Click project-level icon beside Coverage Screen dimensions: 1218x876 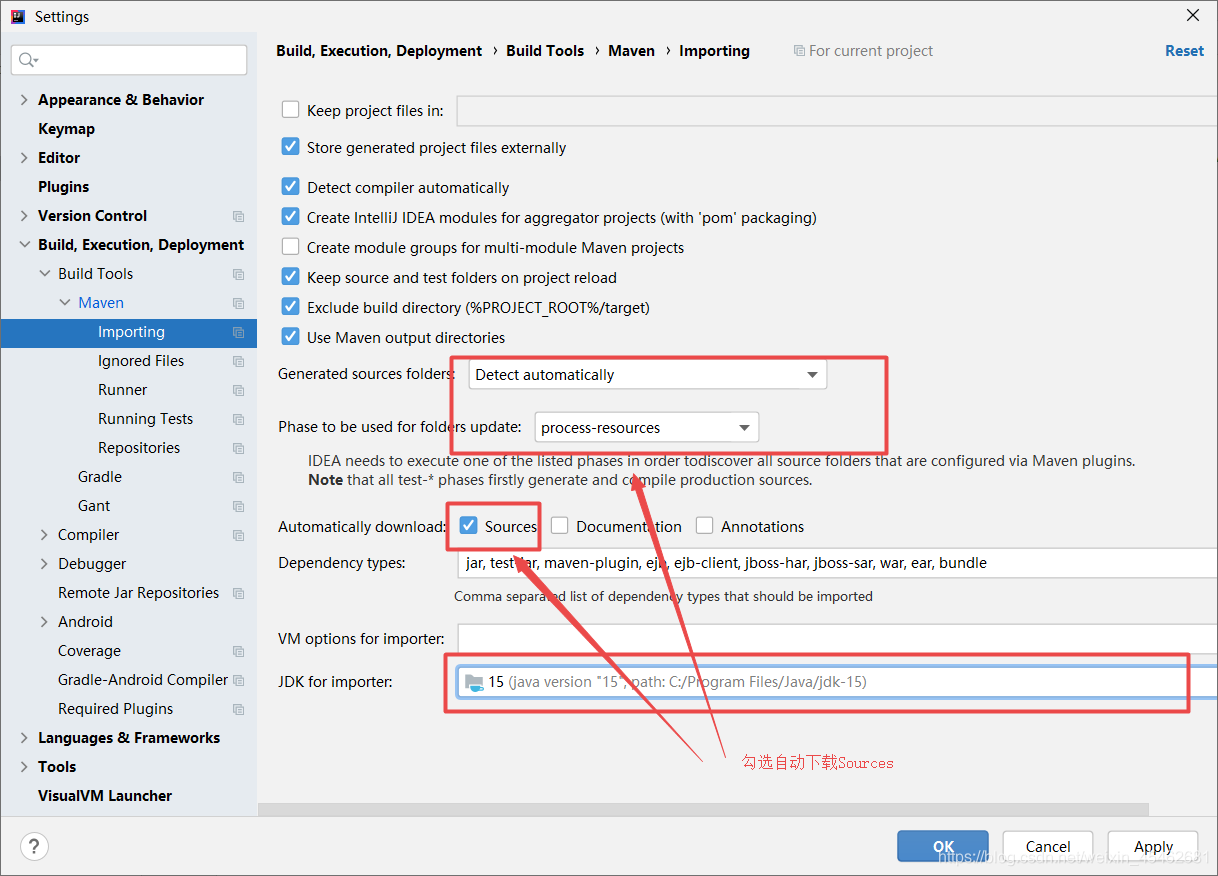(x=238, y=651)
